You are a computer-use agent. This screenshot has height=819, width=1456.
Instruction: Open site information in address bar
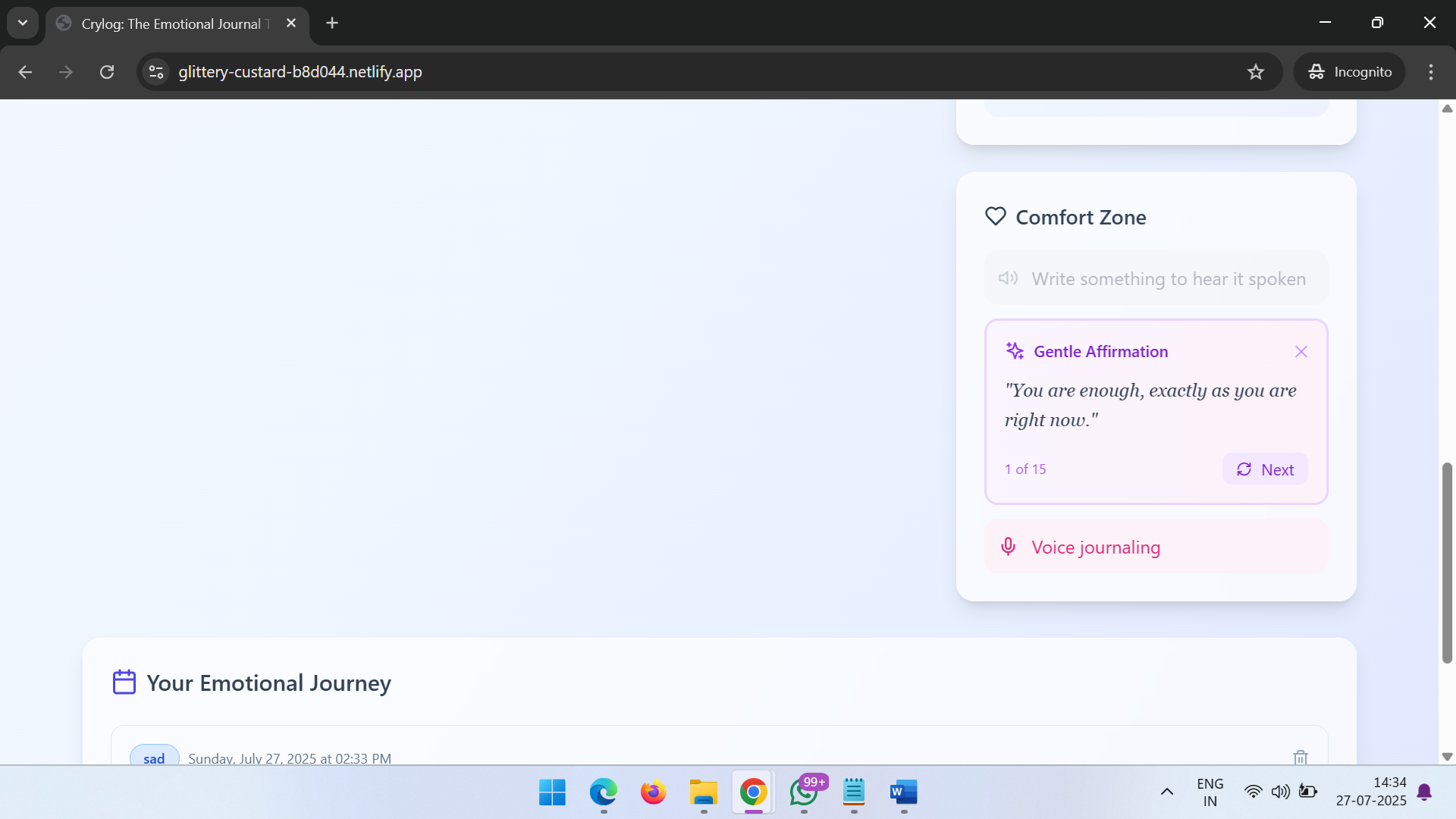click(x=156, y=72)
